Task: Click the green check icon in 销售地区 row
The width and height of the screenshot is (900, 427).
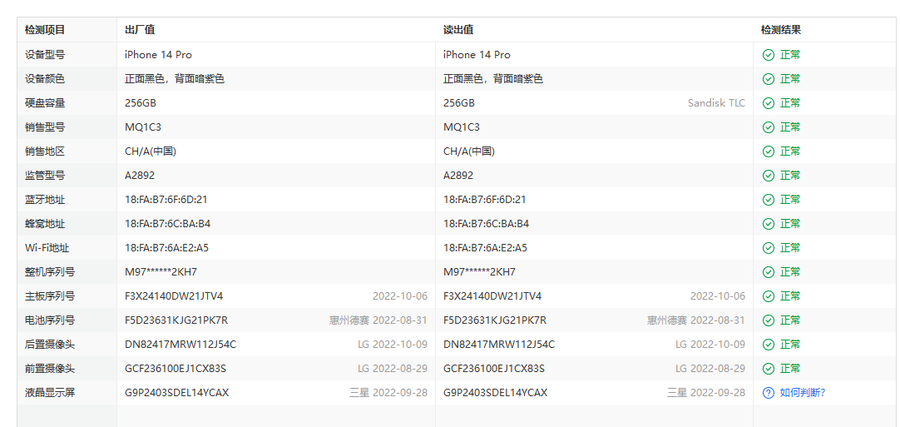Action: (768, 152)
